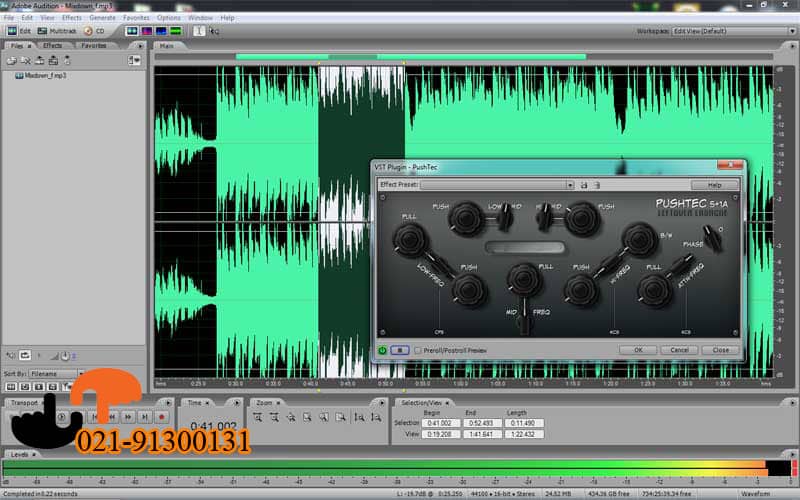Viewport: 800px width, 500px height.
Task: Enable Preroll/Postroll Preview checkbox
Action: (418, 351)
